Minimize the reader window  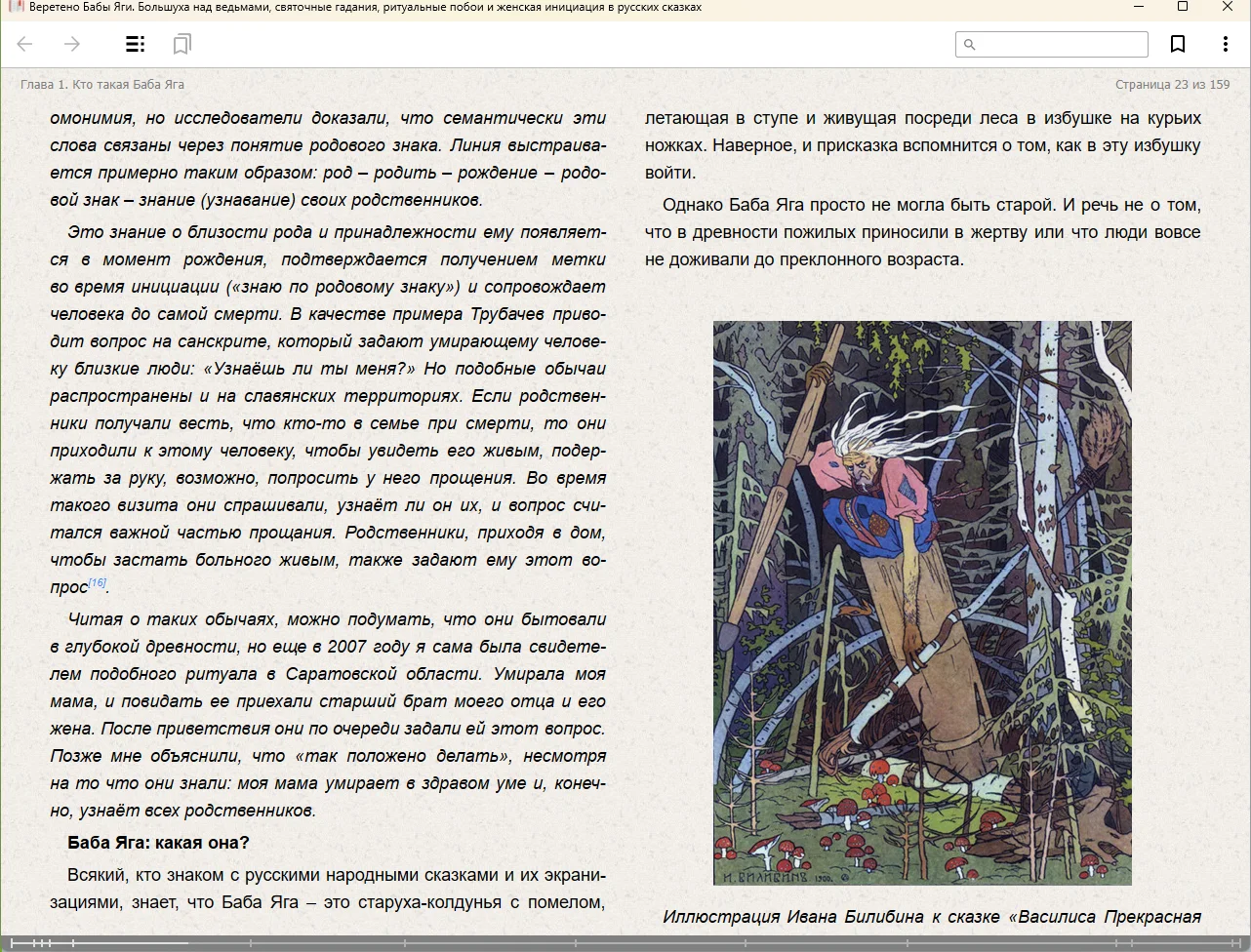(x=1138, y=7)
